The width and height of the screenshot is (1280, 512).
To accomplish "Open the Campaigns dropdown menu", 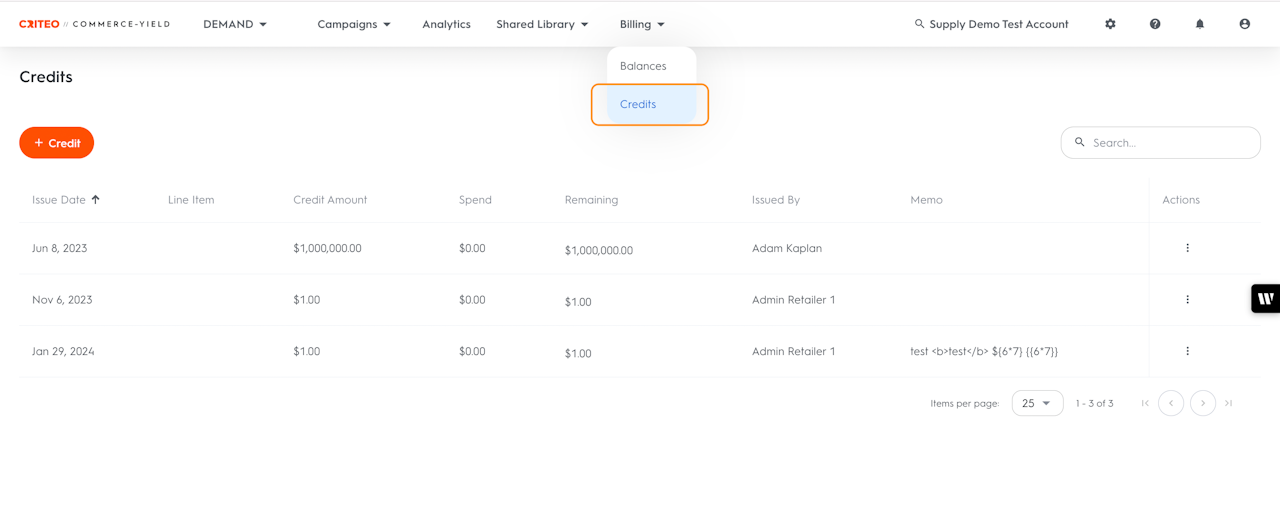I will [x=354, y=24].
